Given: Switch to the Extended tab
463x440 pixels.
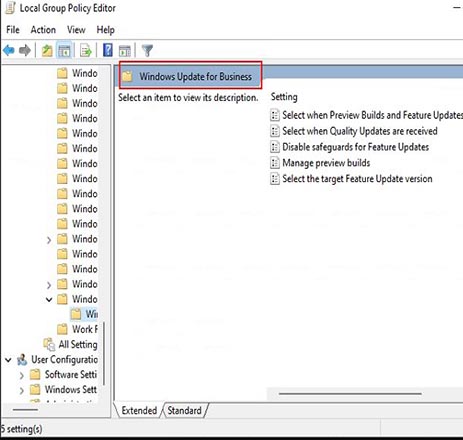Looking at the screenshot, I should (x=139, y=410).
